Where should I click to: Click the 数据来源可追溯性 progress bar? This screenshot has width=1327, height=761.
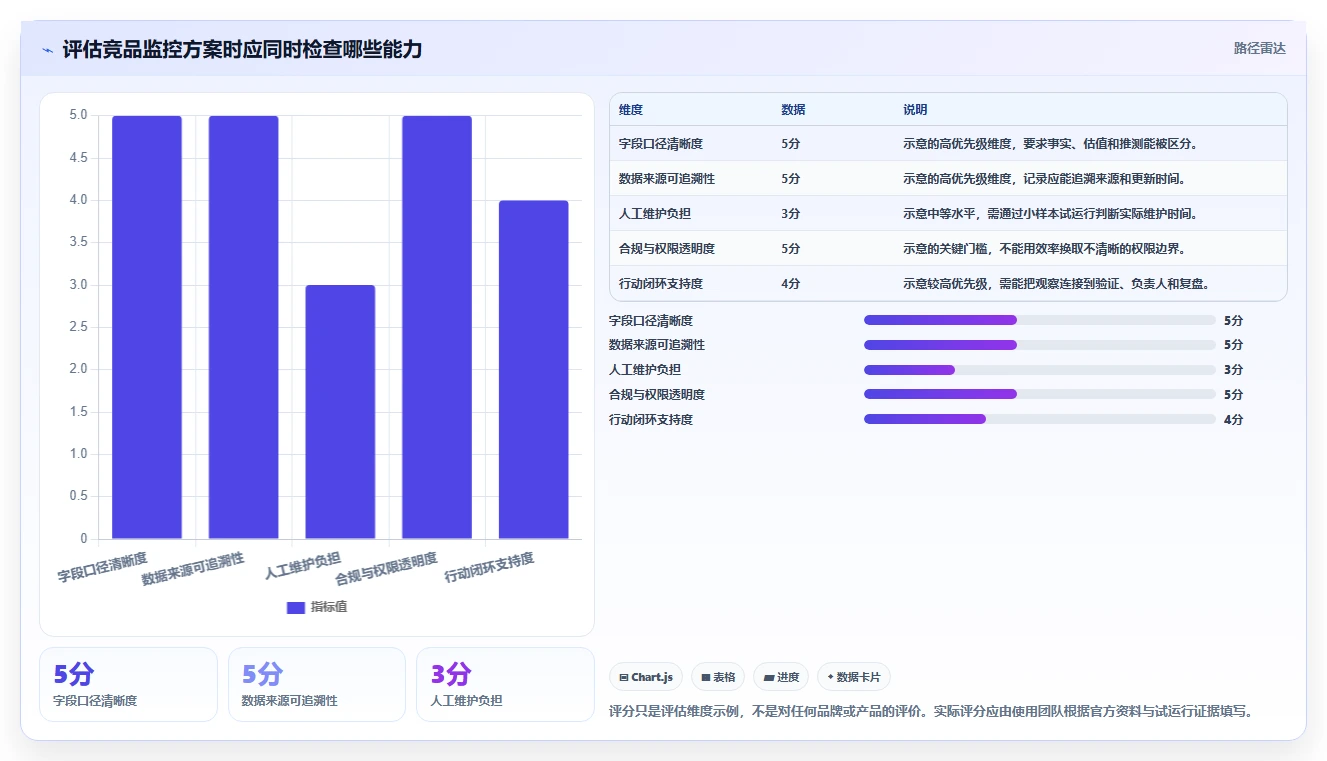(x=1040, y=345)
